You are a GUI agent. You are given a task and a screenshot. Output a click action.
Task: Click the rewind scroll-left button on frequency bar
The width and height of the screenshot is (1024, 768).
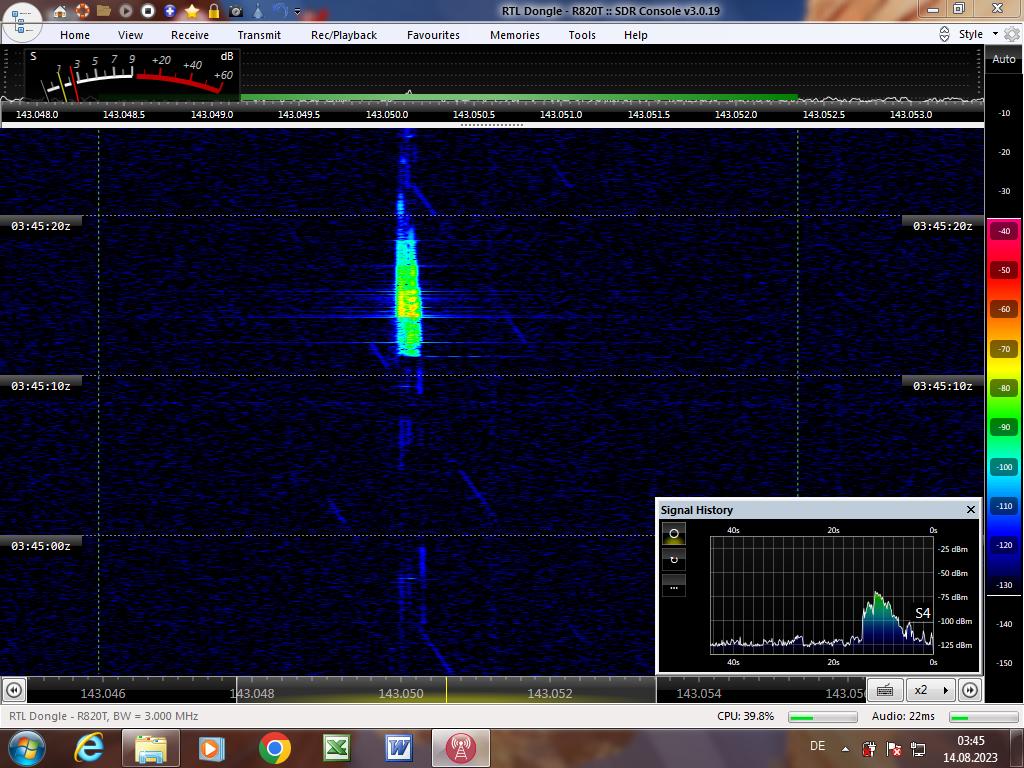[x=14, y=690]
